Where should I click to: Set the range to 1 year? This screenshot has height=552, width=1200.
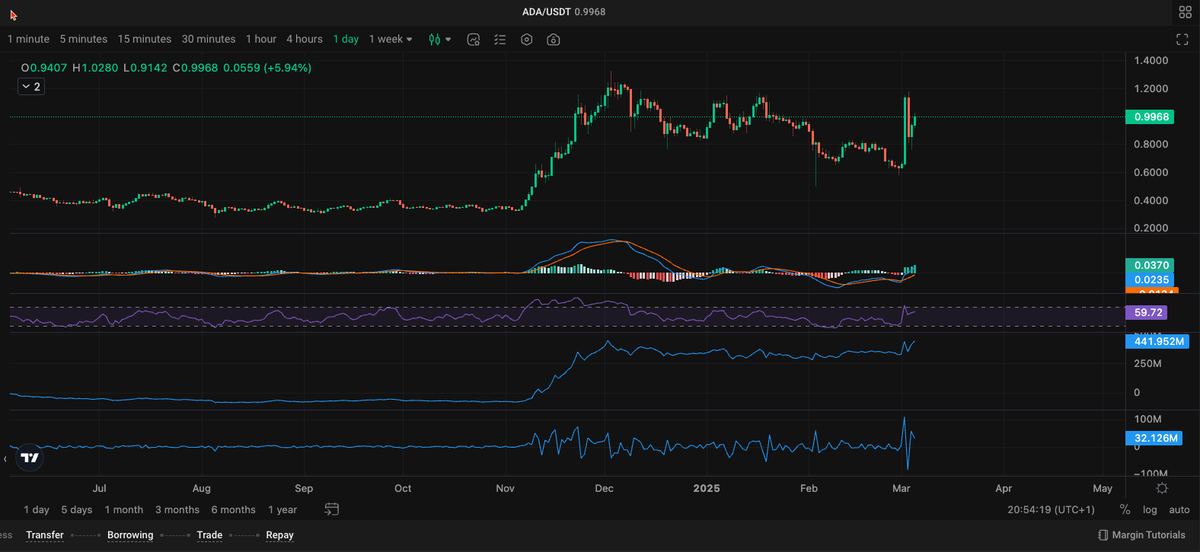pos(282,510)
